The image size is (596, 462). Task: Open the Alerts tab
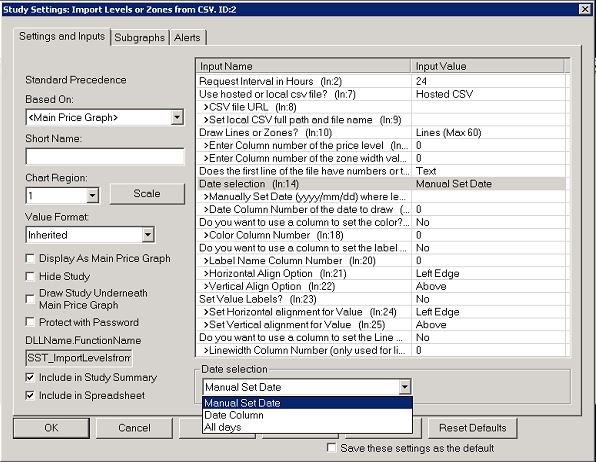(187, 38)
